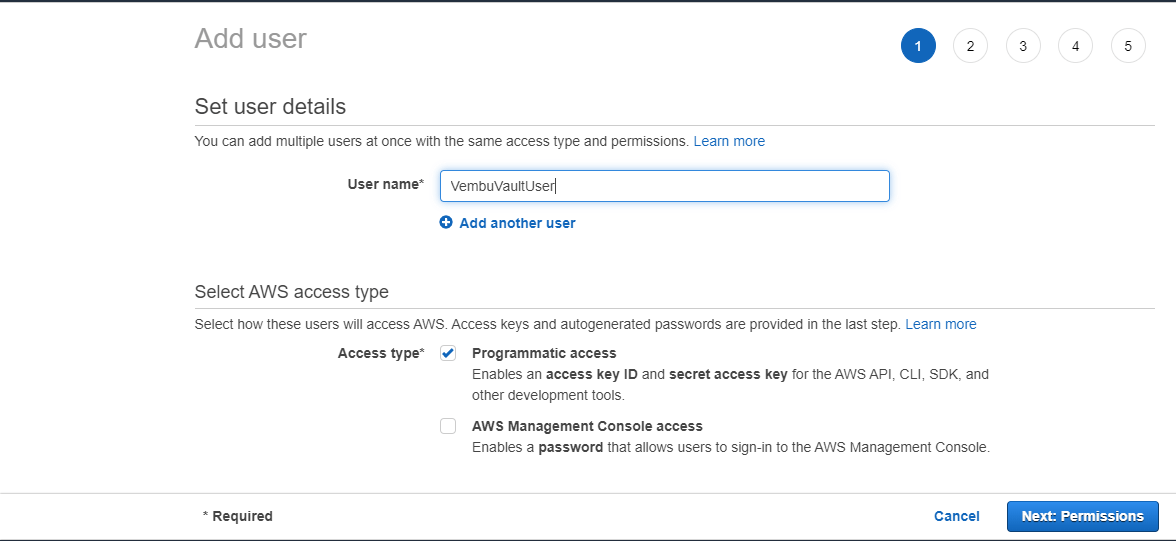Uncheck the Programmatic access checkbox

(448, 353)
